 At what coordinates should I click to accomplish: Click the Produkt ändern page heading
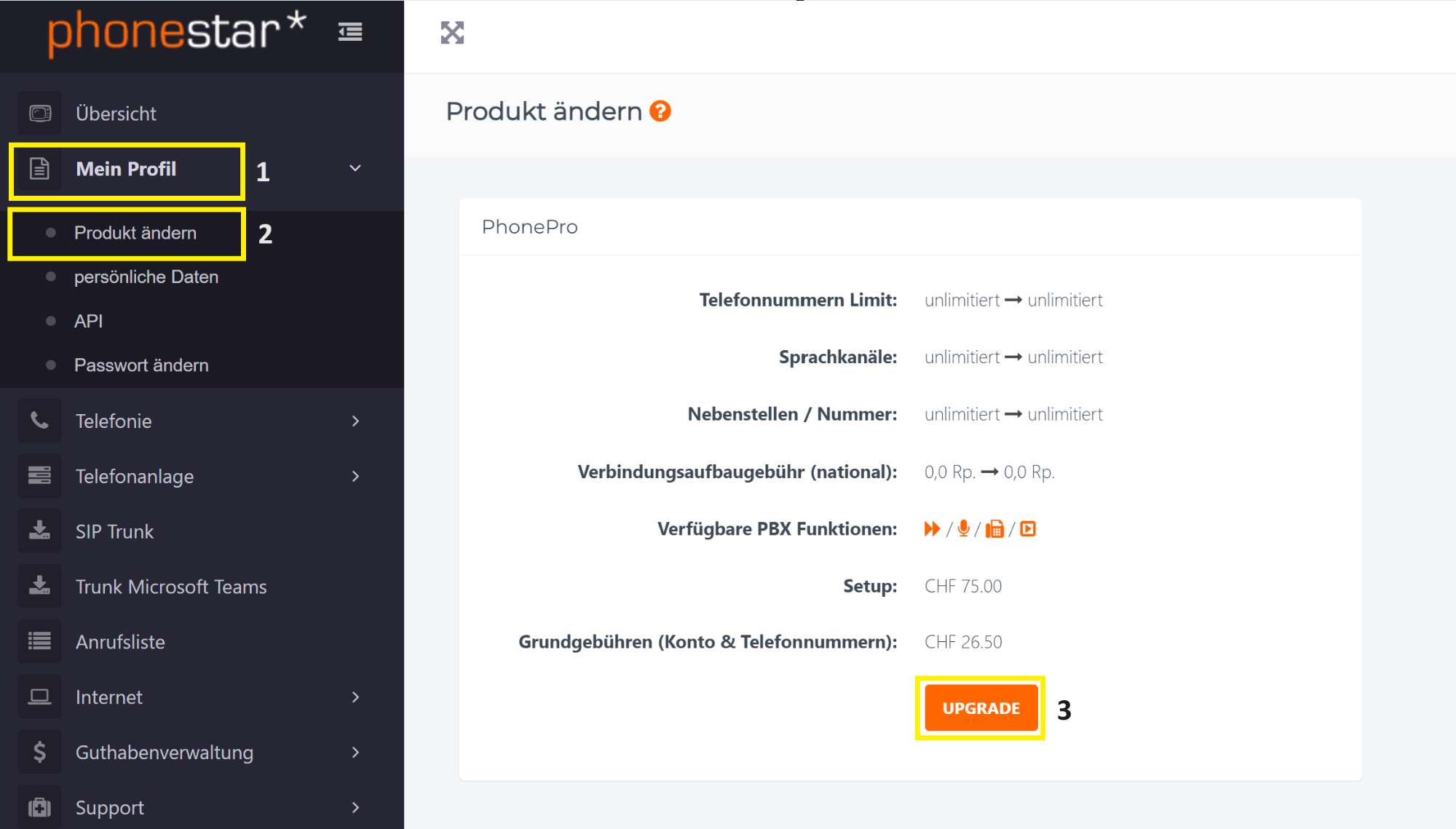(544, 111)
